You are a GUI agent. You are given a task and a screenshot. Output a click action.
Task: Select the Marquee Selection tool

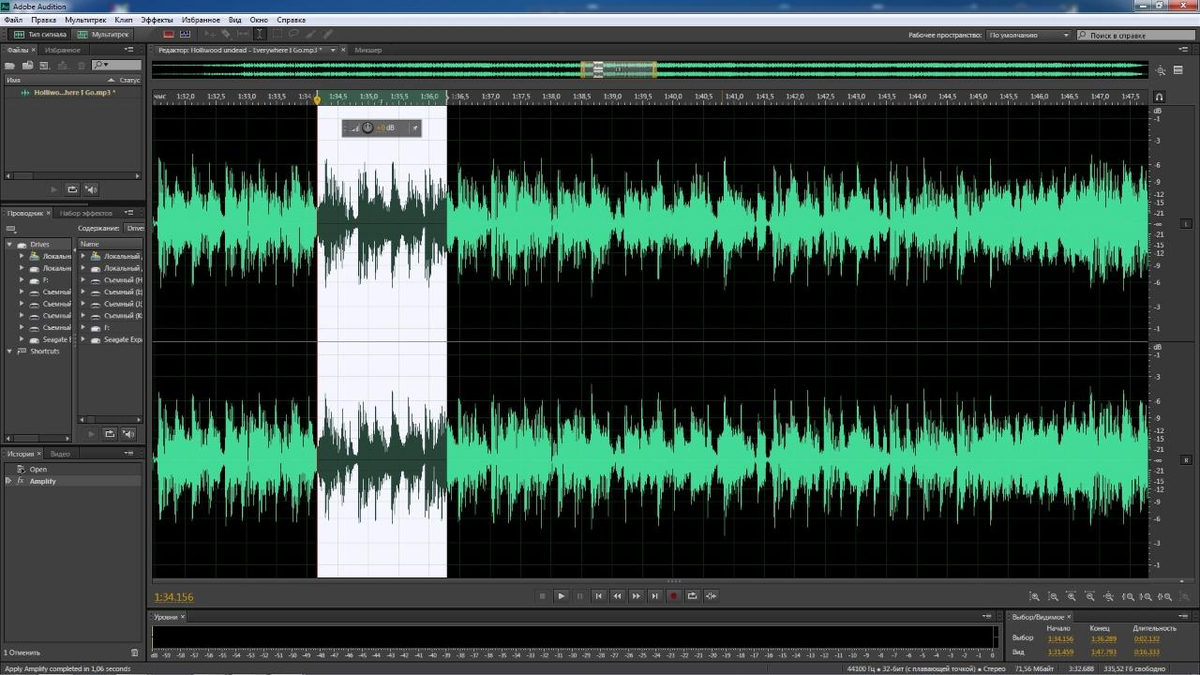[278, 34]
